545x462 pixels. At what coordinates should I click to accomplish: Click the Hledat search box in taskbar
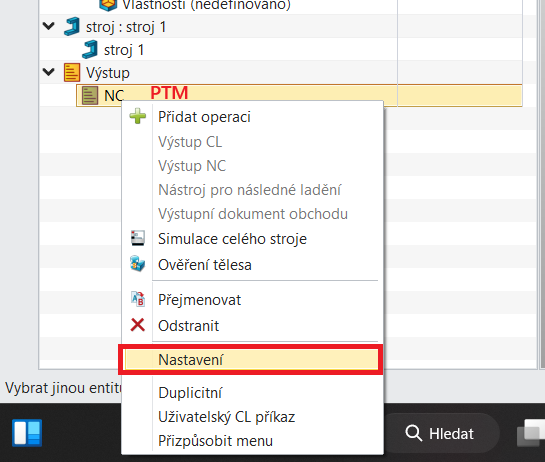441,433
